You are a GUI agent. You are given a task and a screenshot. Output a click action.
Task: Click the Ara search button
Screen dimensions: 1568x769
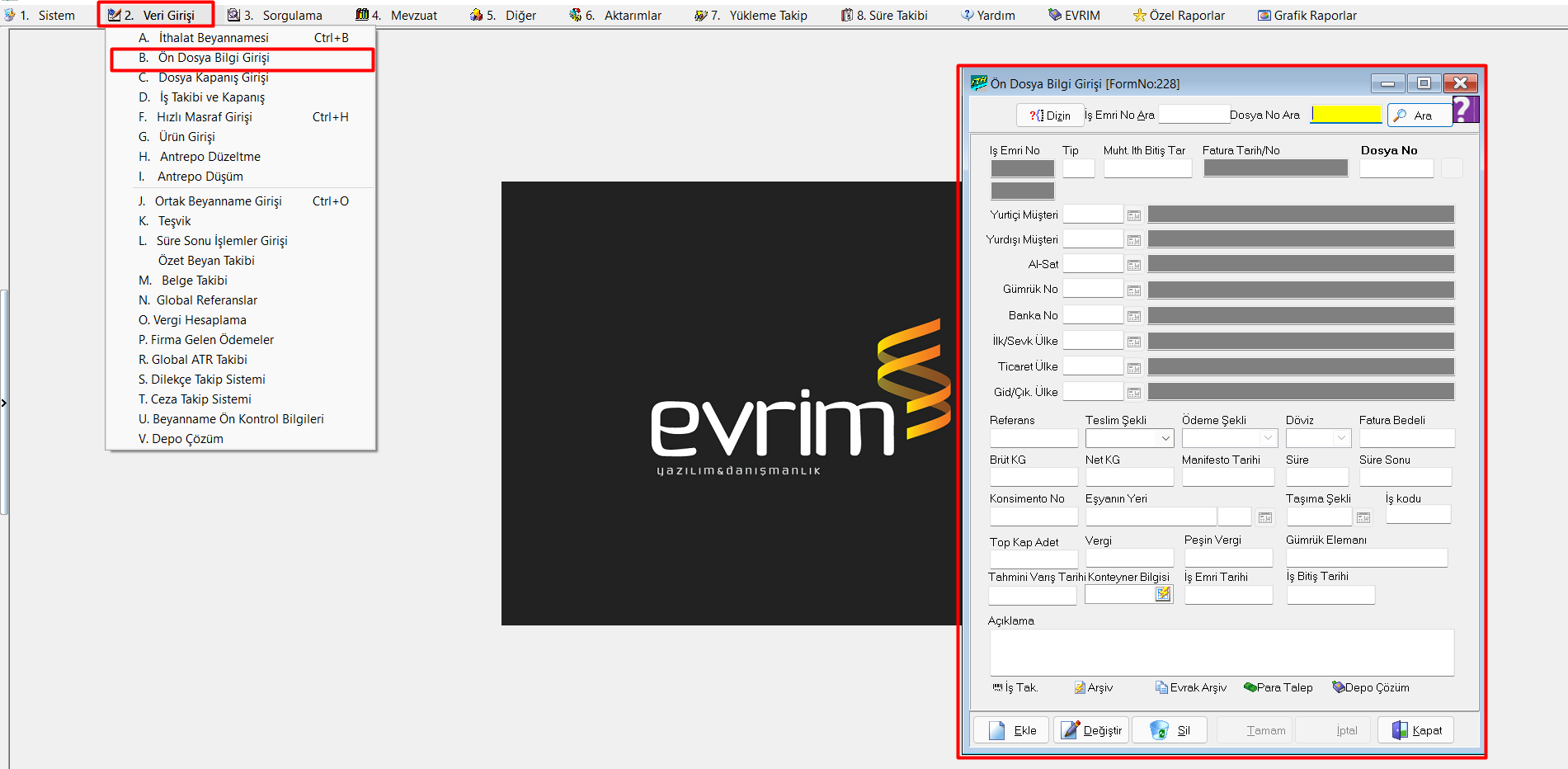(x=1419, y=116)
